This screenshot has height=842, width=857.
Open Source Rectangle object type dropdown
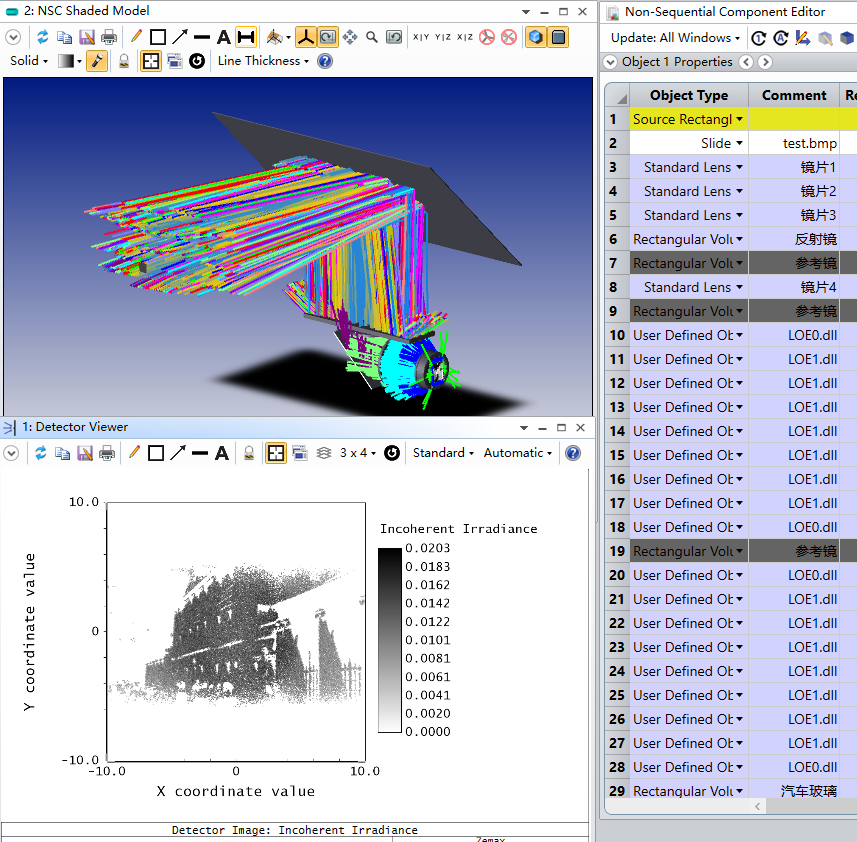739,119
